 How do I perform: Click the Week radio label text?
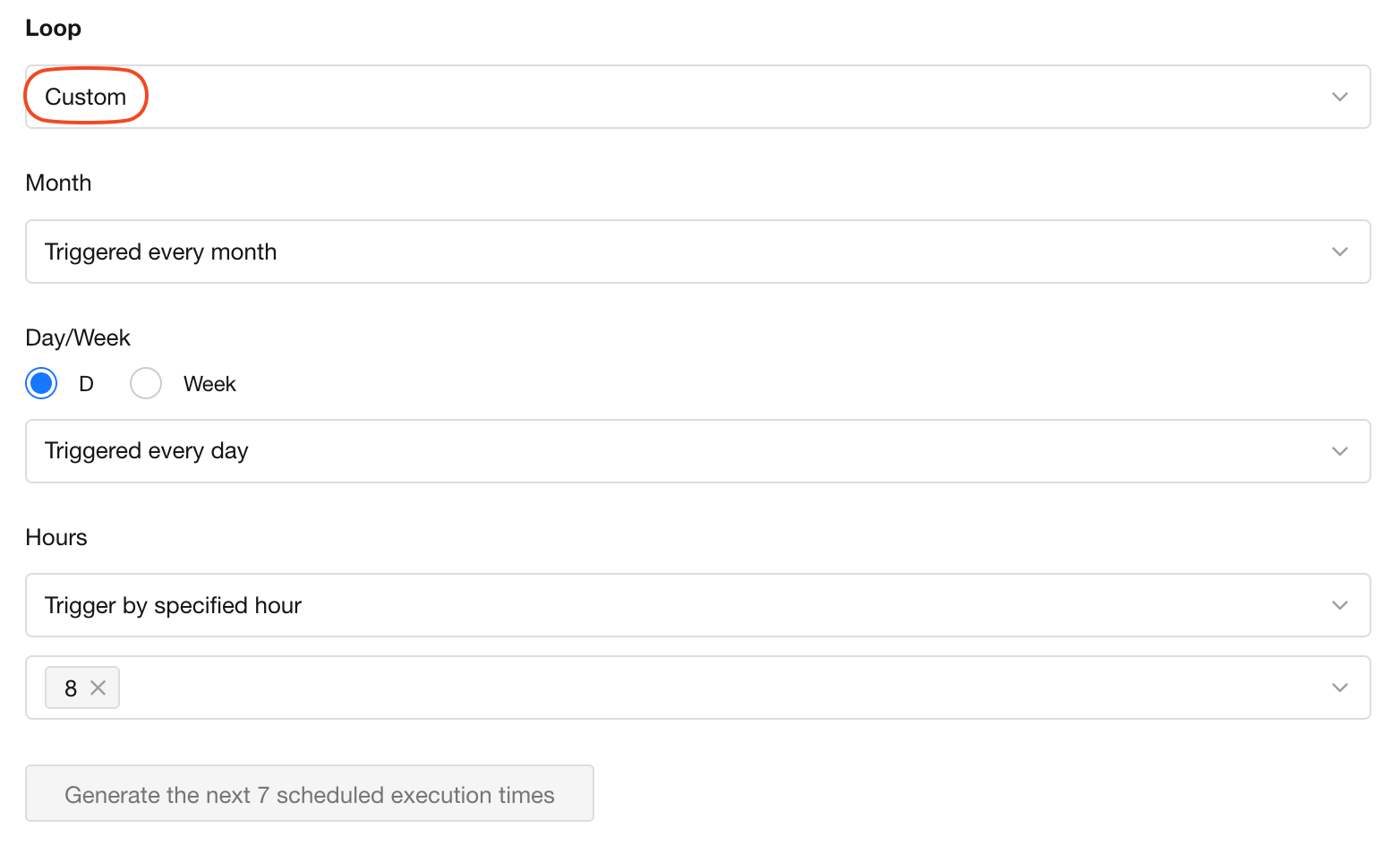(209, 384)
